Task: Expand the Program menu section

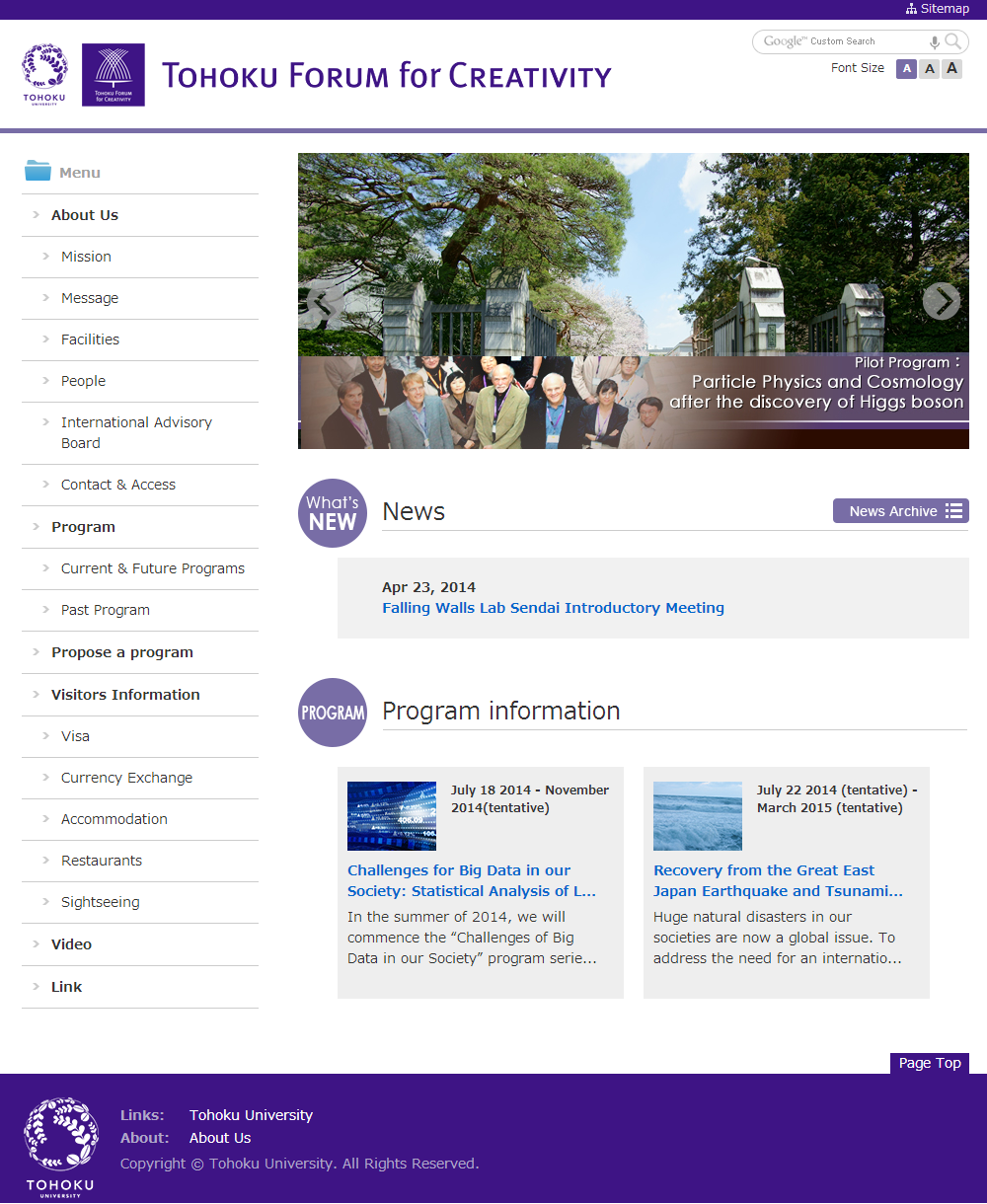Action: (x=83, y=527)
